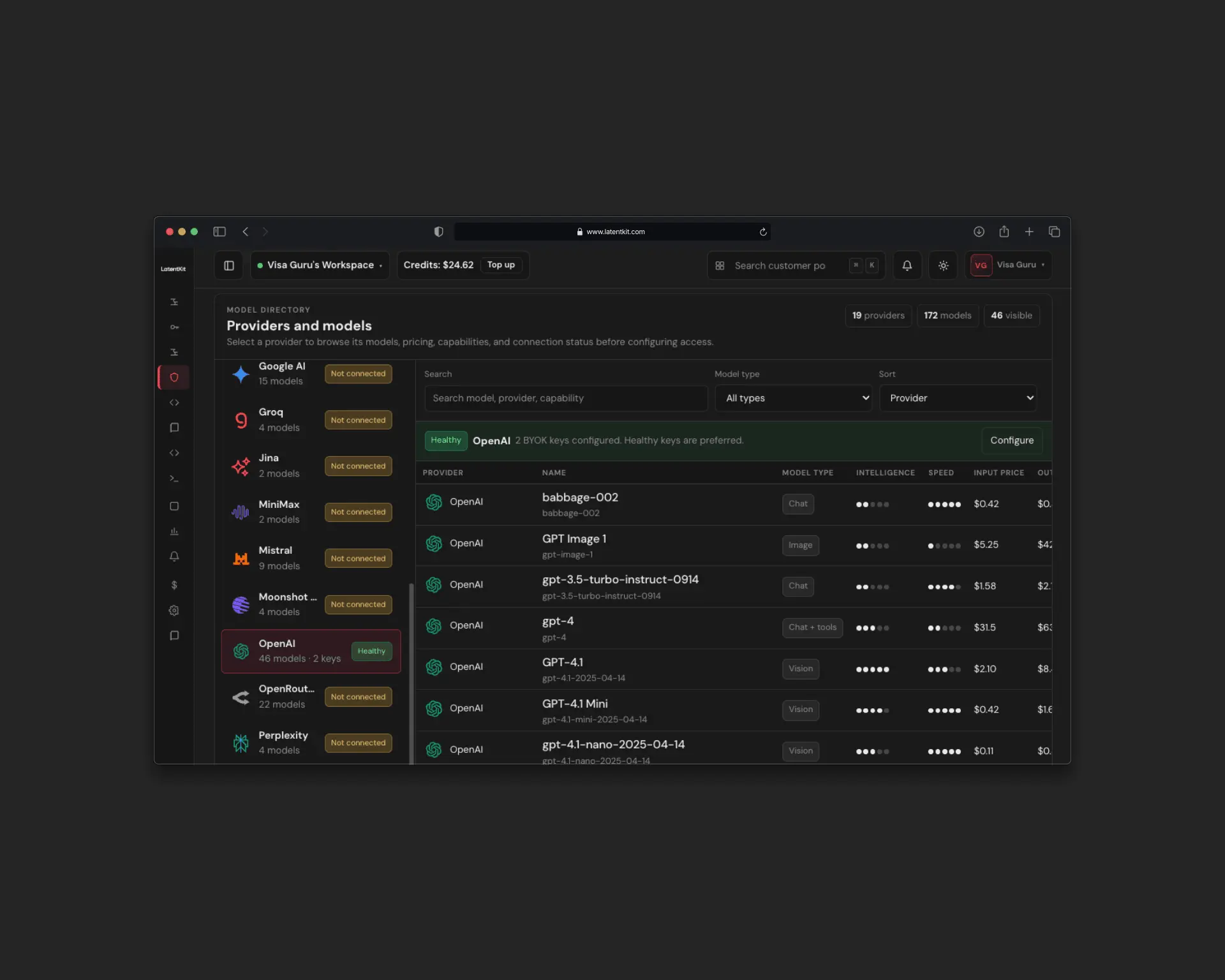Click the square icon in app sidebar
This screenshot has width=1225, height=980.
(x=174, y=506)
